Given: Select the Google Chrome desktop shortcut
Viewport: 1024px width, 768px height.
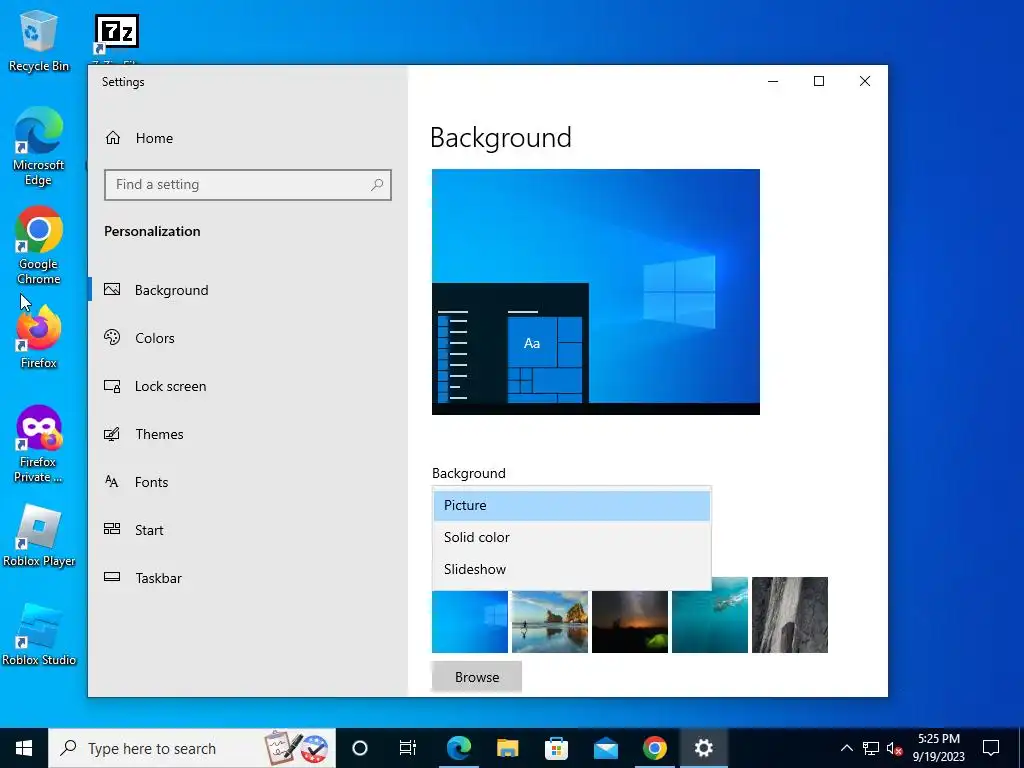Looking at the screenshot, I should 39,245.
